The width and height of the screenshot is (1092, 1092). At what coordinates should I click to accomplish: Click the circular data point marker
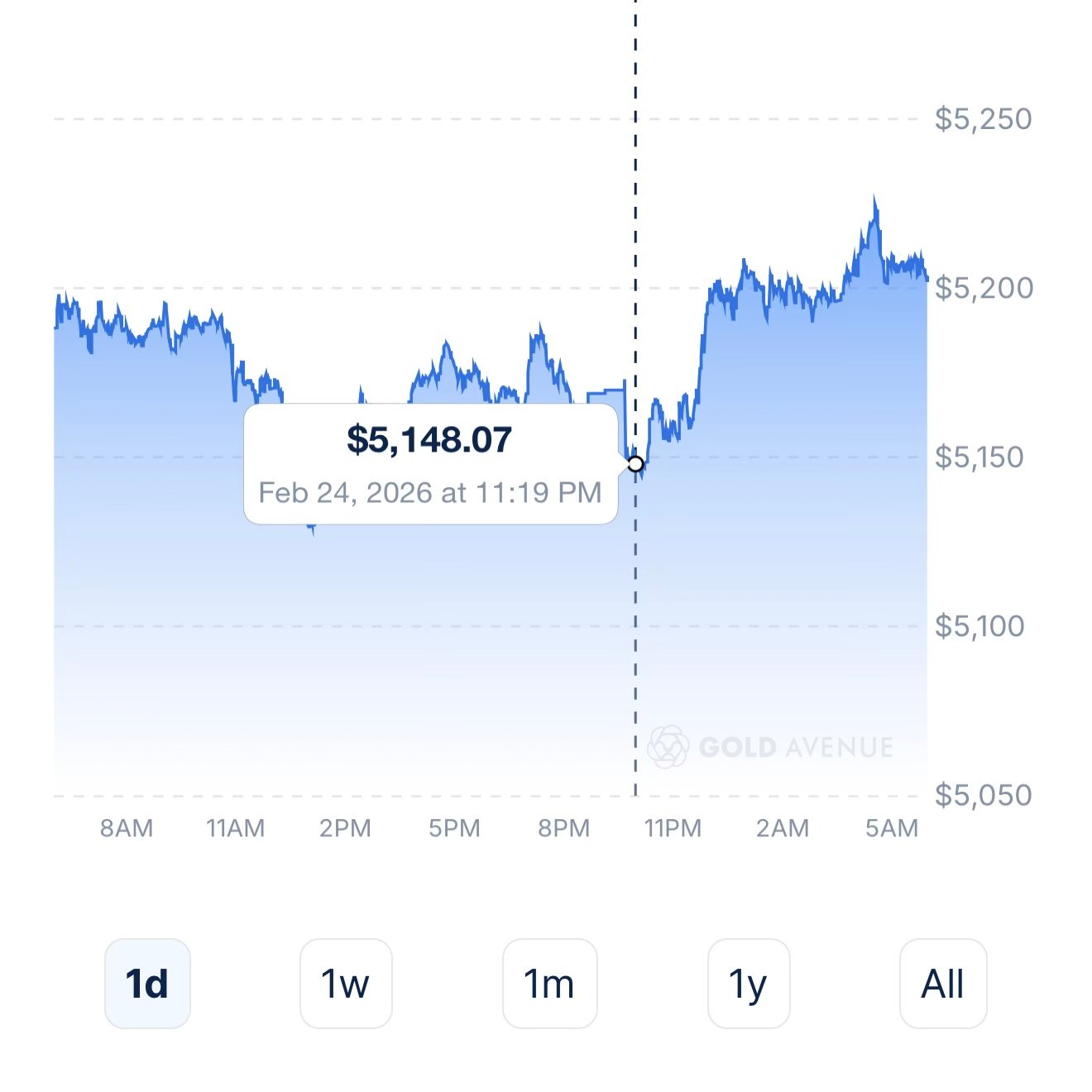coord(635,464)
